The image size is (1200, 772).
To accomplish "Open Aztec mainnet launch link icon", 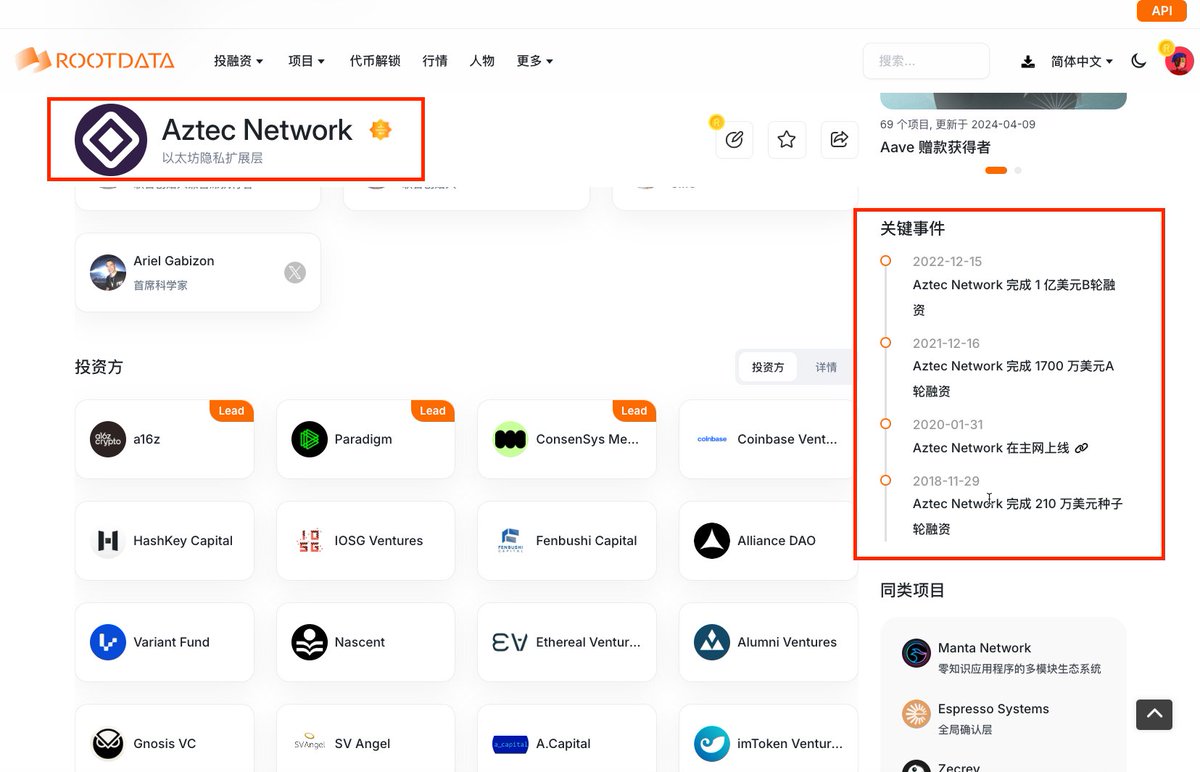I will point(1081,448).
